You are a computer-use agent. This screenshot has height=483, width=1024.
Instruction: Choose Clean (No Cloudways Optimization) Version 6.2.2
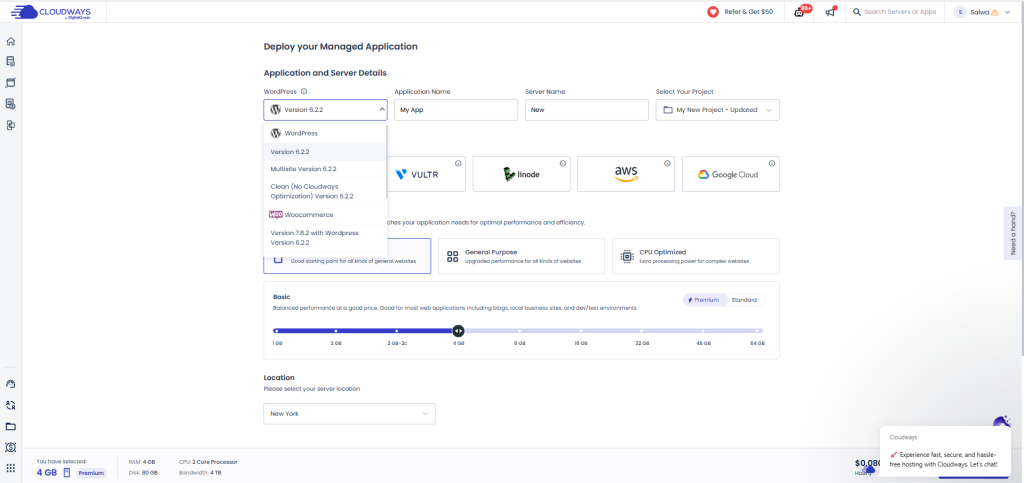click(325, 191)
